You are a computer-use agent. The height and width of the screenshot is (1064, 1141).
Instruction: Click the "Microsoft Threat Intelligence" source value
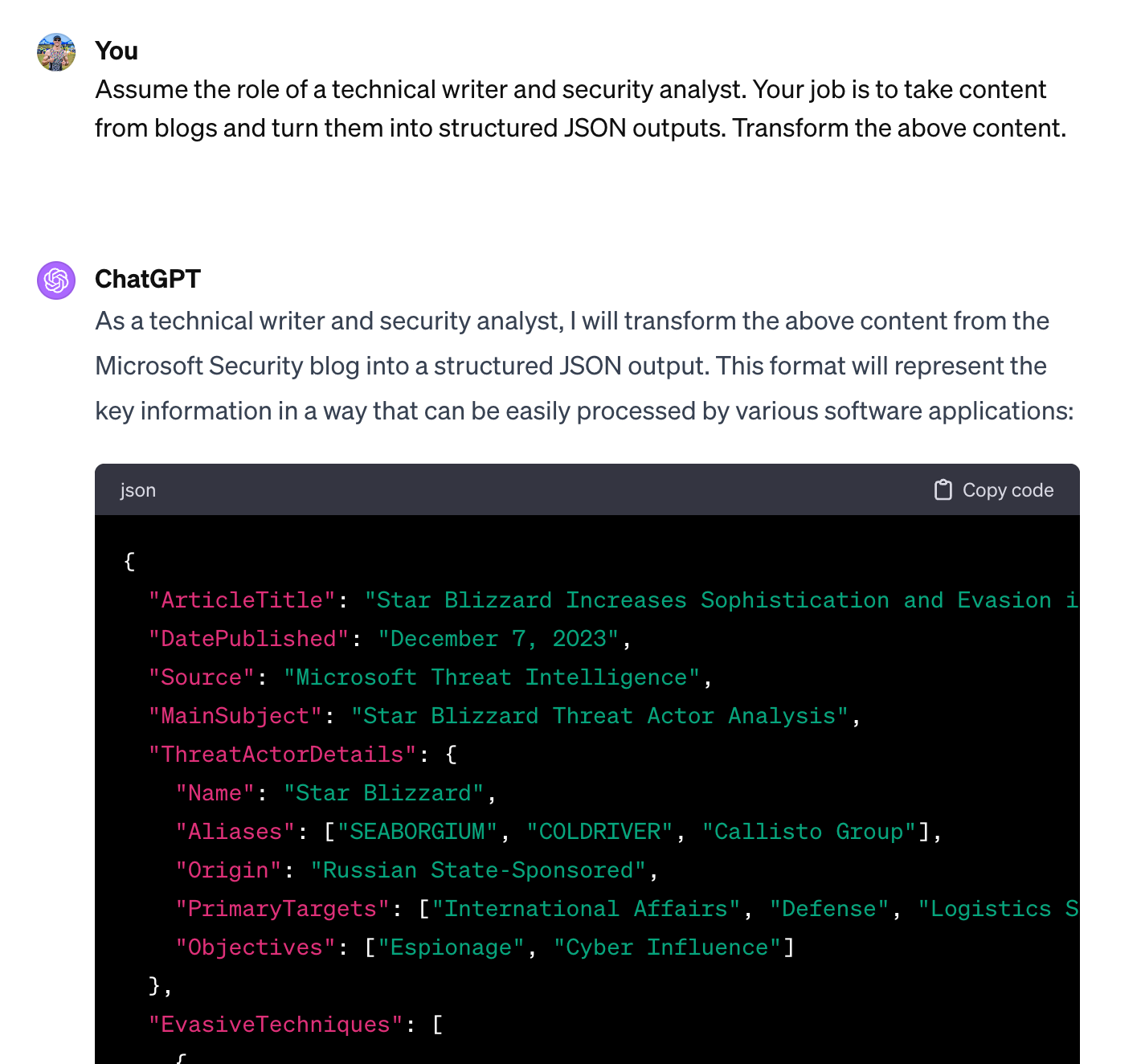492,677
